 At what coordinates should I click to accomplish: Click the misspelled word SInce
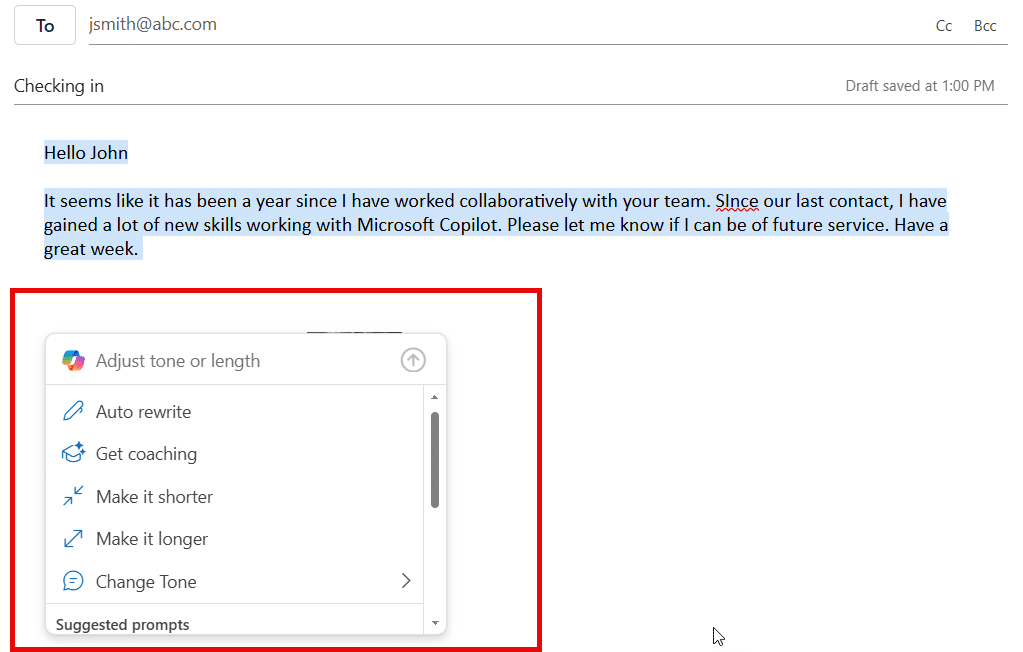pos(737,201)
